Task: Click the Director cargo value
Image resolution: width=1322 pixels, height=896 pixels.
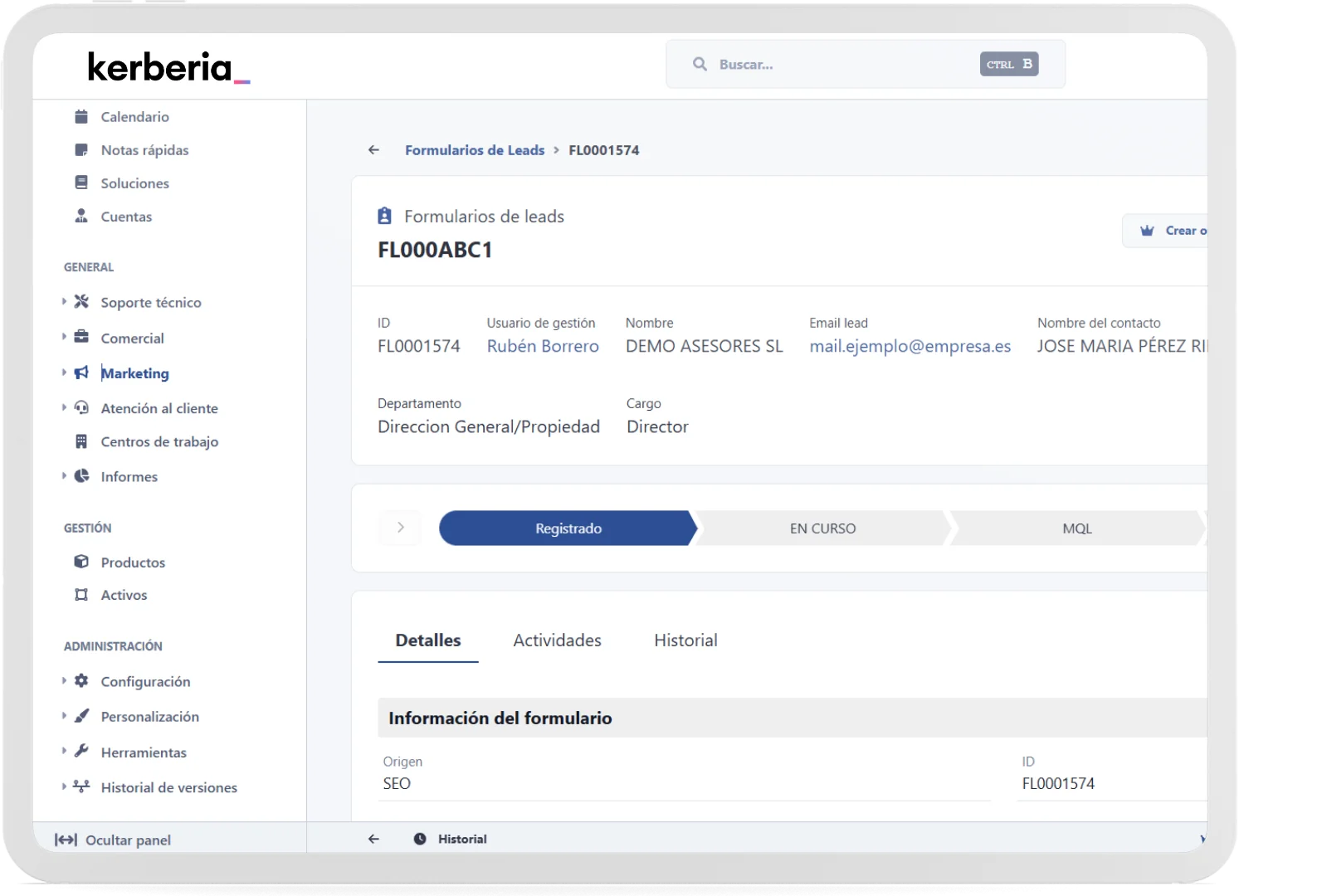Action: (x=657, y=426)
